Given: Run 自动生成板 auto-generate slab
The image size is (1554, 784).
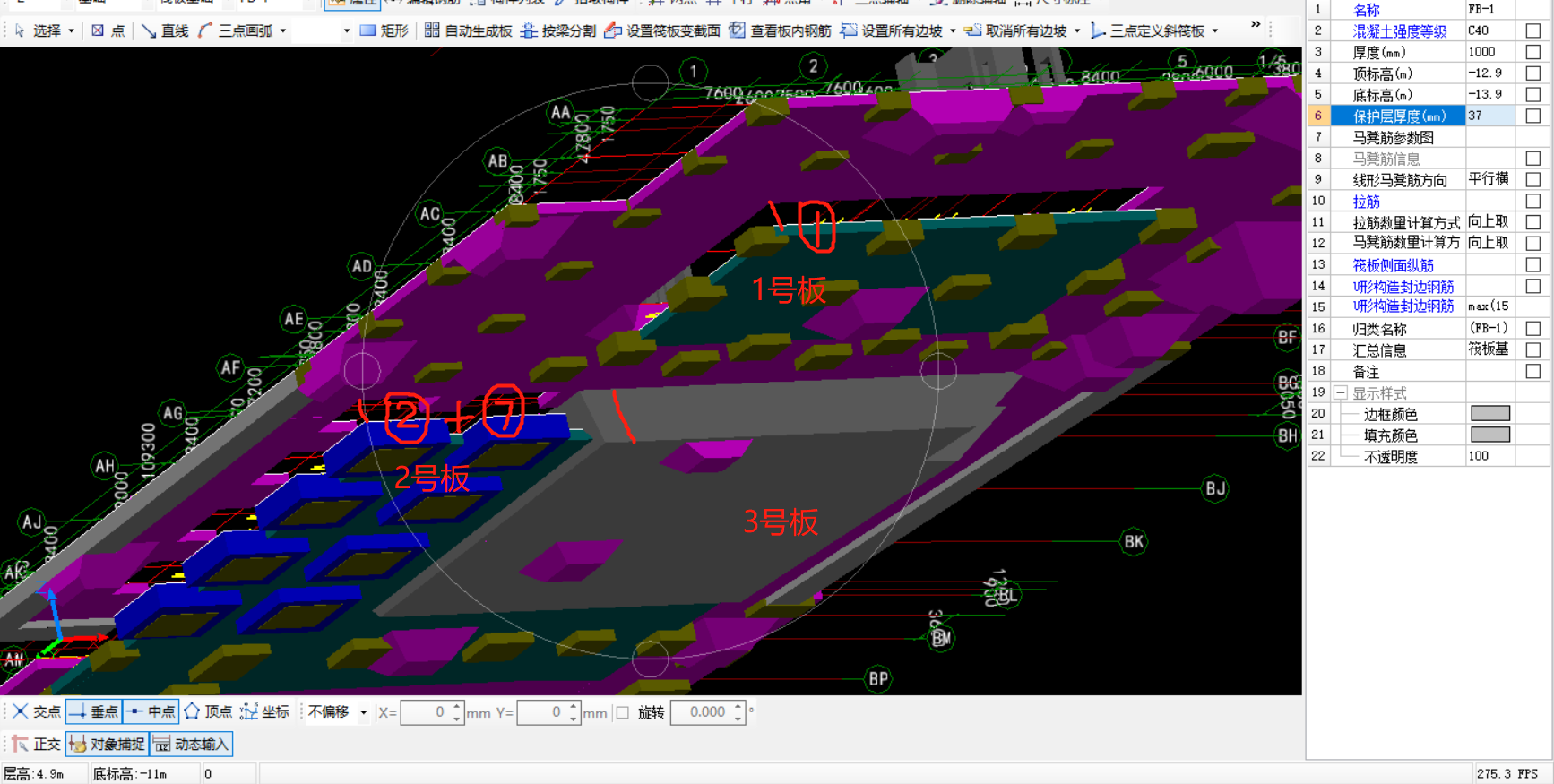Looking at the screenshot, I should [468, 30].
